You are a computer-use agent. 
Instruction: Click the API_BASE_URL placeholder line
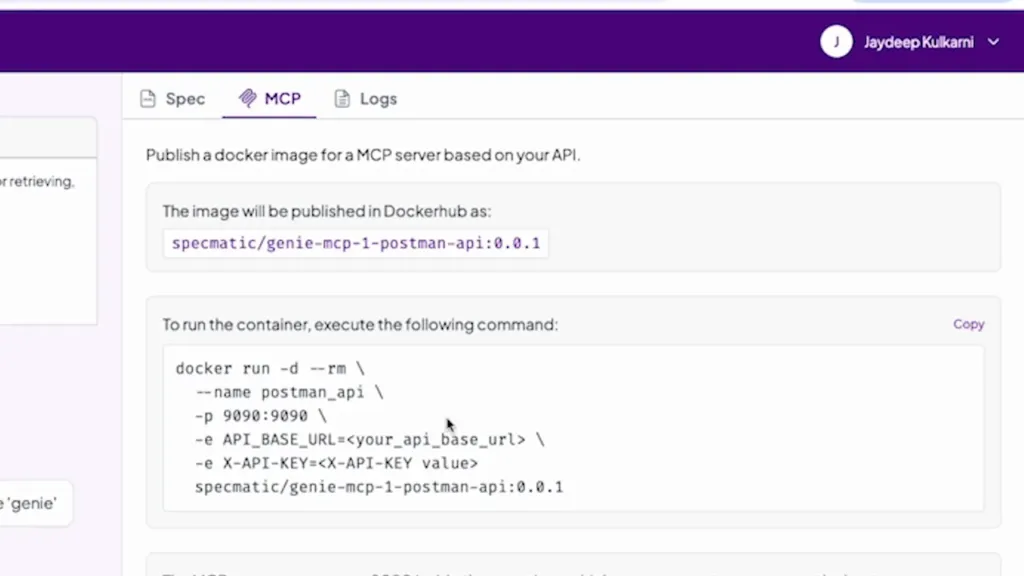click(370, 440)
